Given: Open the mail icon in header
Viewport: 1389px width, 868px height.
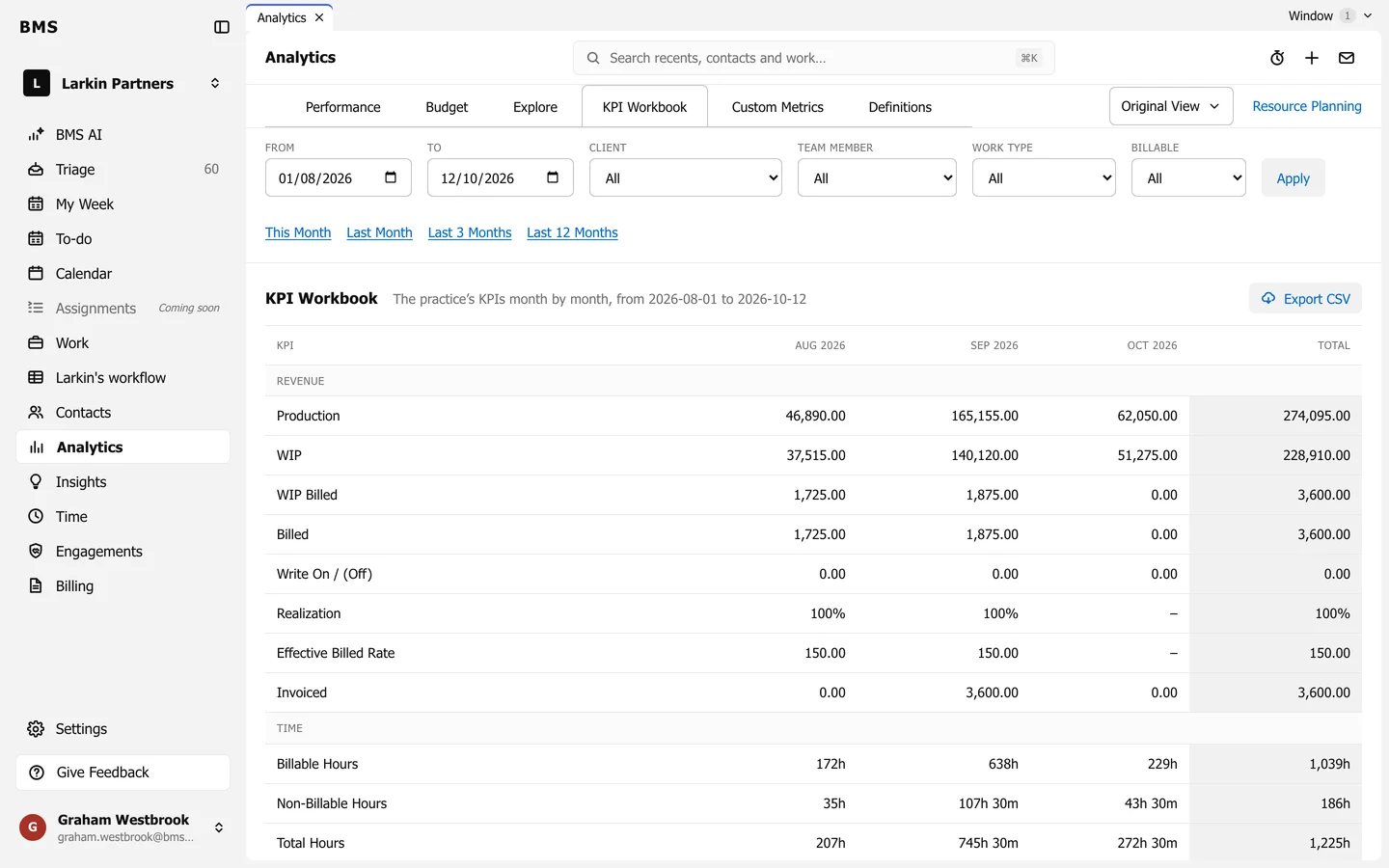Looking at the screenshot, I should click(x=1347, y=58).
